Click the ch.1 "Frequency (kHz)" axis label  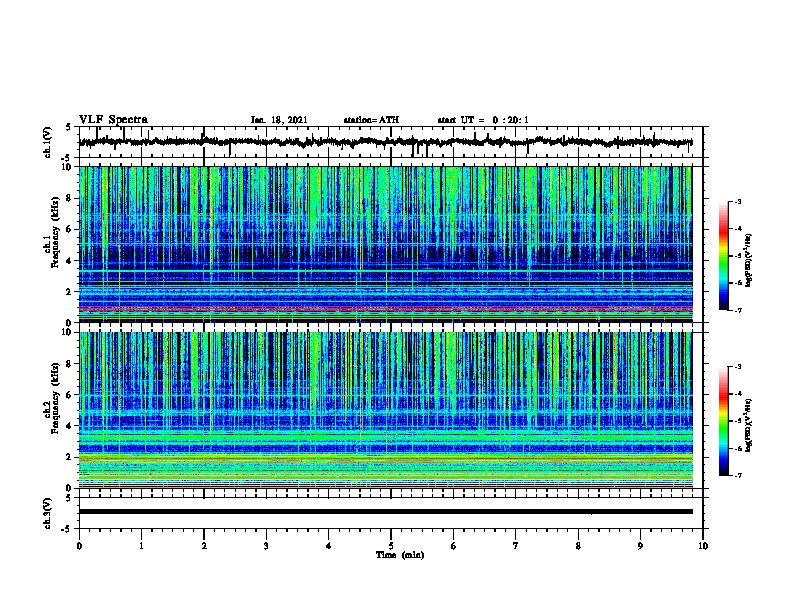[55, 232]
